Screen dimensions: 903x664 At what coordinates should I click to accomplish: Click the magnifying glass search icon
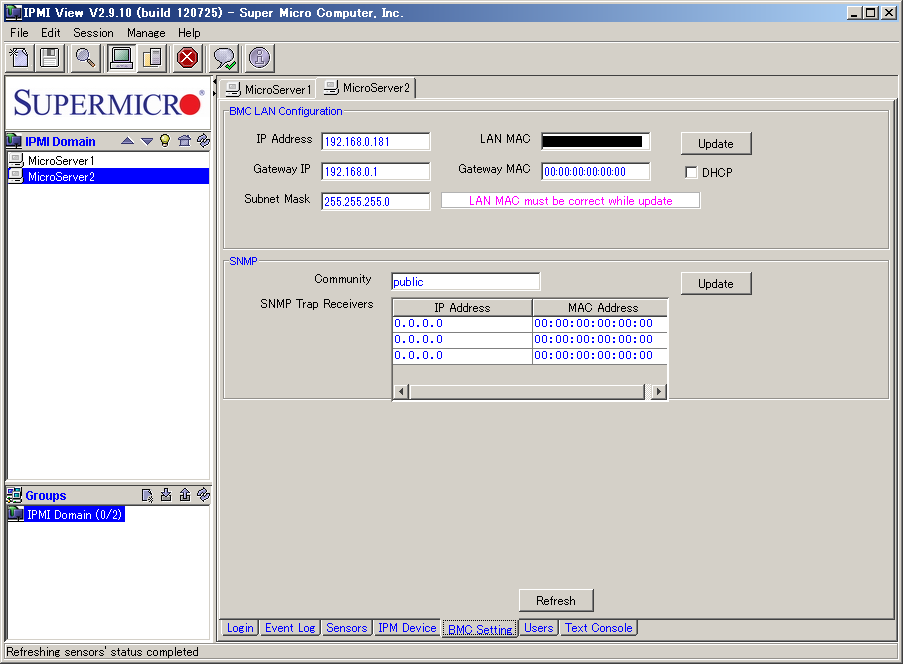click(85, 58)
